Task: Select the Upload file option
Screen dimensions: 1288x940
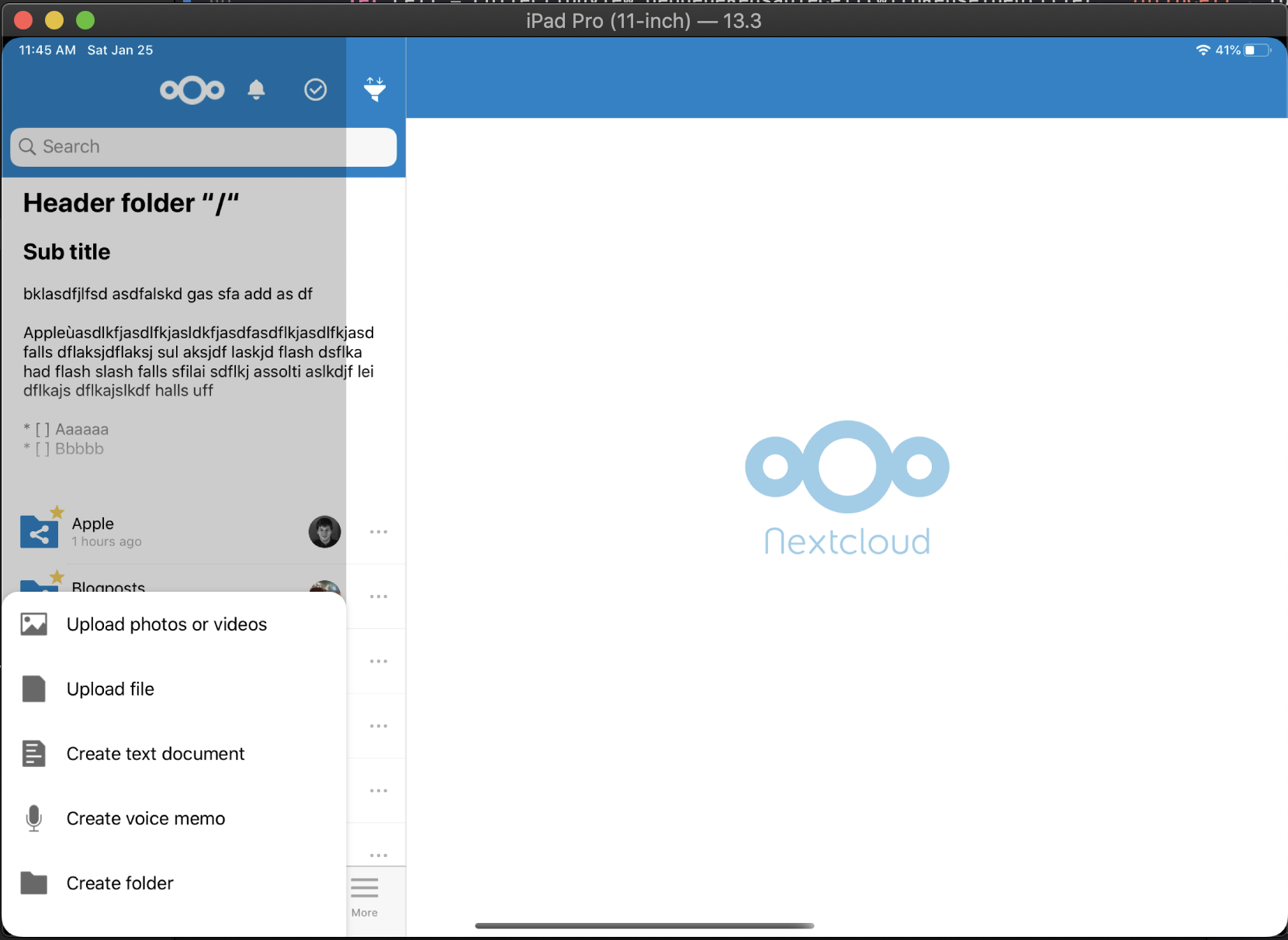Action: point(174,689)
